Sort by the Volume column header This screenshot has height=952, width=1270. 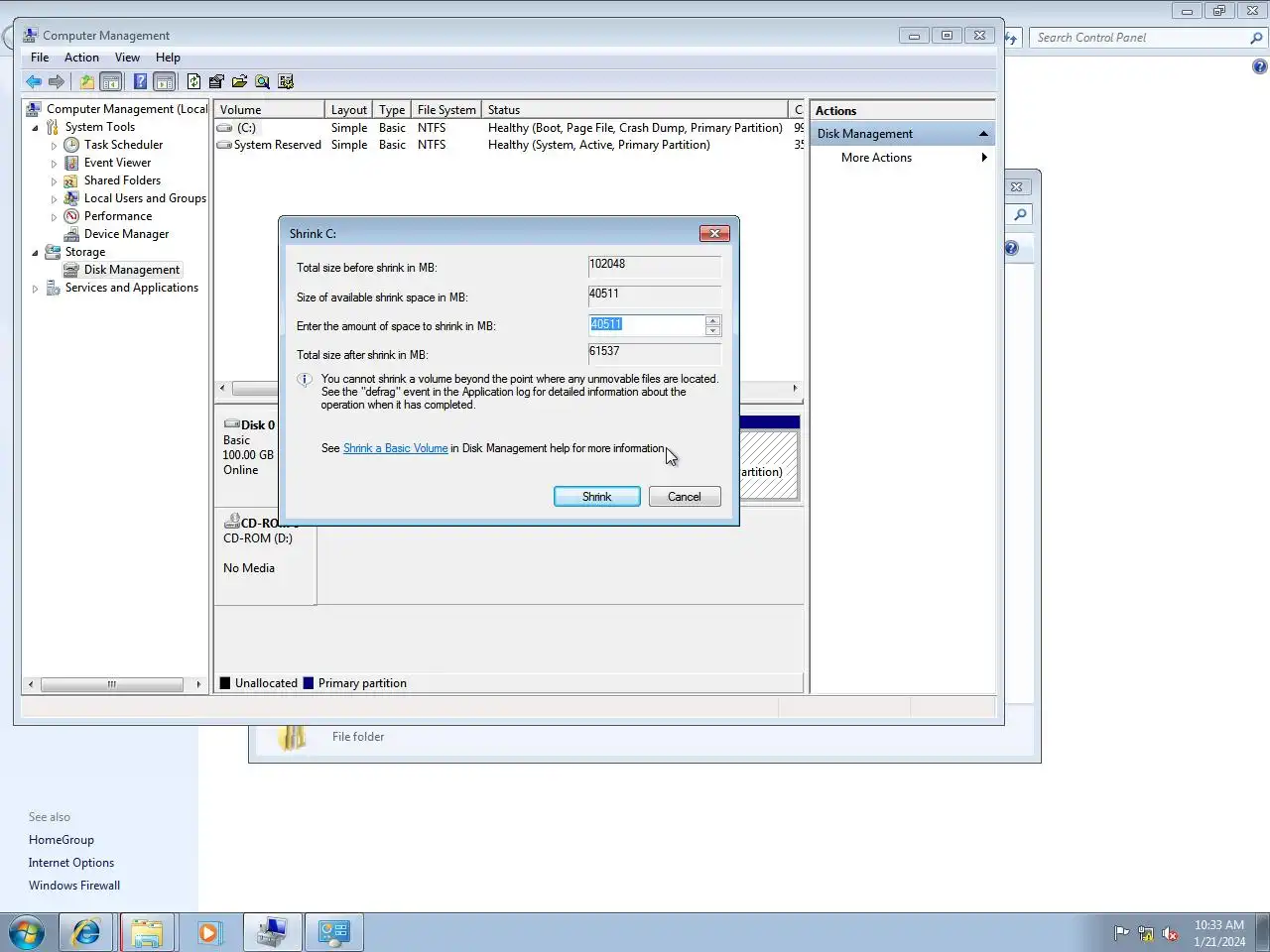269,110
